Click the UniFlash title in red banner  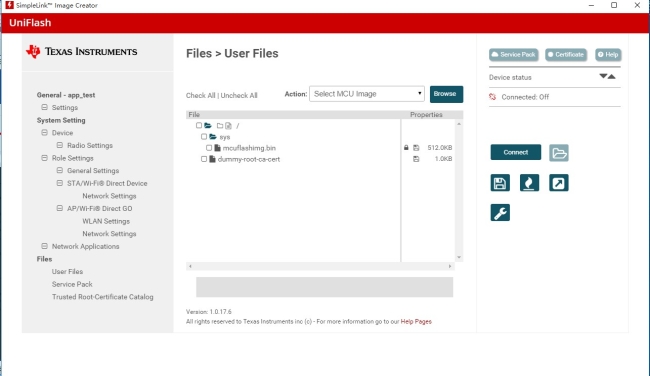[x=30, y=23]
